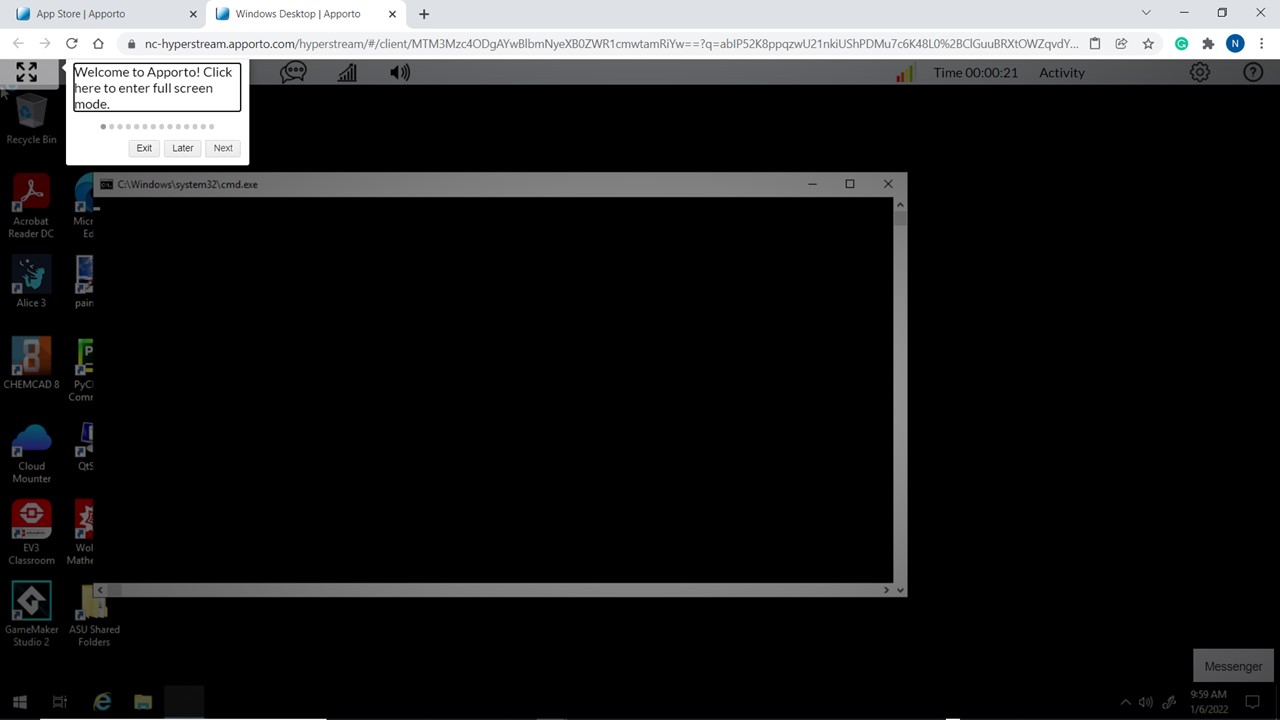Open the Chrome extensions puzzle icon

tap(1208, 44)
